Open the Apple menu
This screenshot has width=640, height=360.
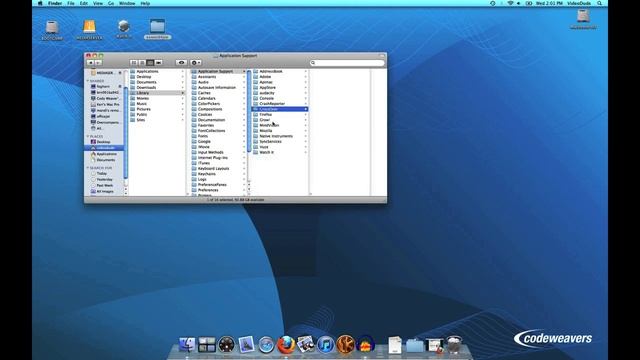pyautogui.click(x=40, y=3)
